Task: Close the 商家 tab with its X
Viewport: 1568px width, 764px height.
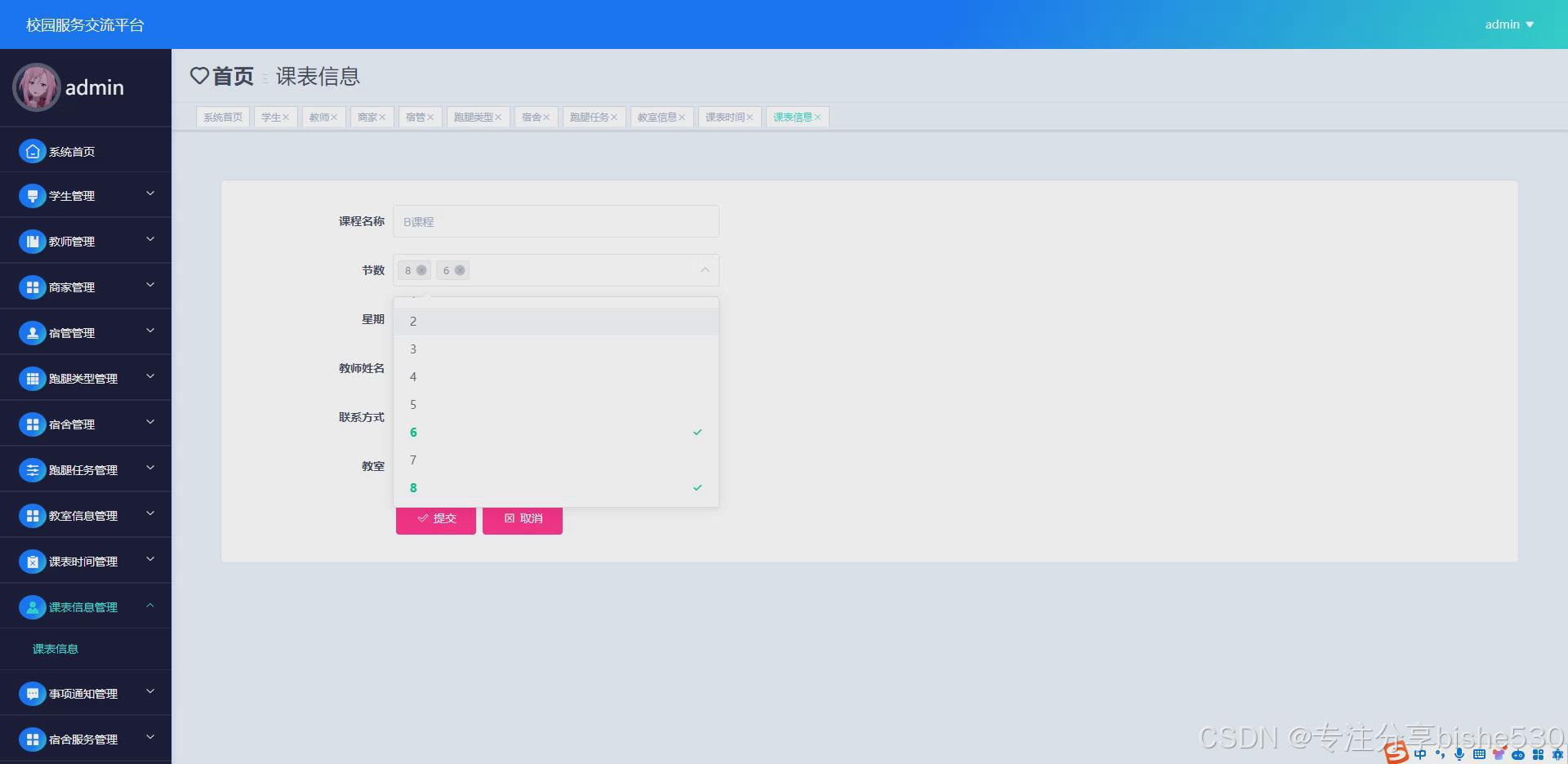Action: click(381, 118)
